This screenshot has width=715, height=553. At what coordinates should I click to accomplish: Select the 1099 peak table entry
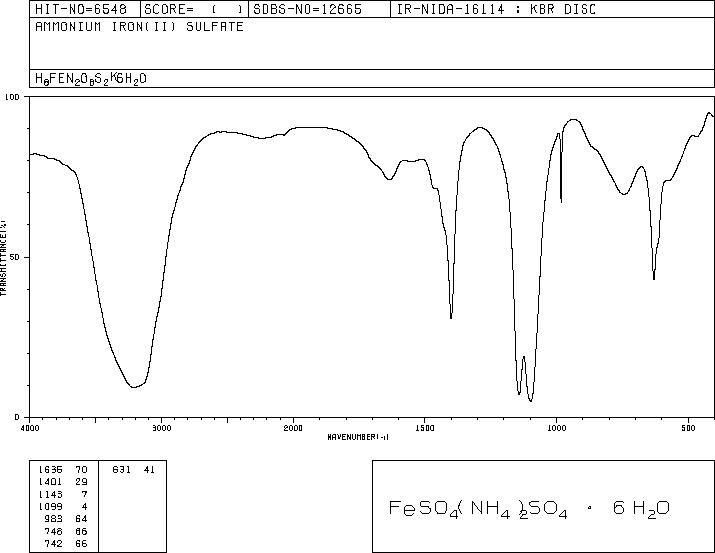point(63,506)
